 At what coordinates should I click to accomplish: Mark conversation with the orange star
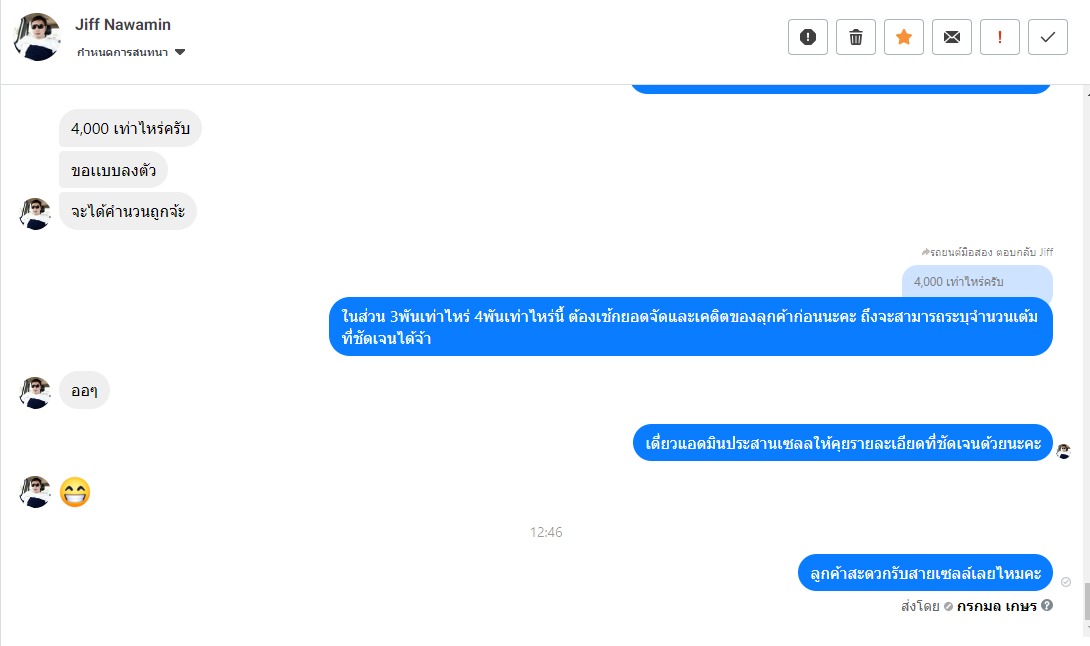tap(904, 37)
